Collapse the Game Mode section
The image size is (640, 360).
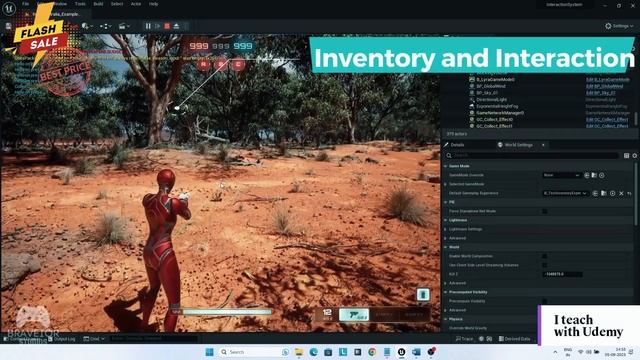coord(446,166)
